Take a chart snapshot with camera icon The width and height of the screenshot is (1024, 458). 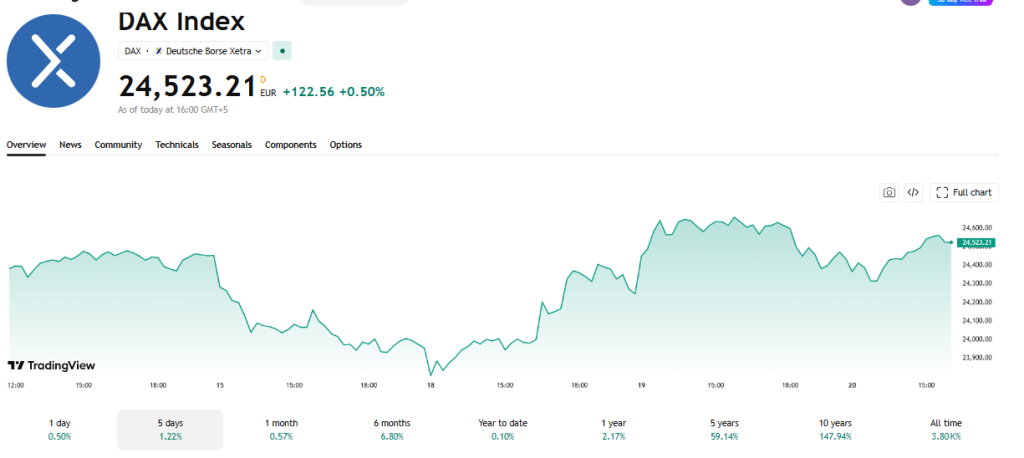[x=889, y=192]
